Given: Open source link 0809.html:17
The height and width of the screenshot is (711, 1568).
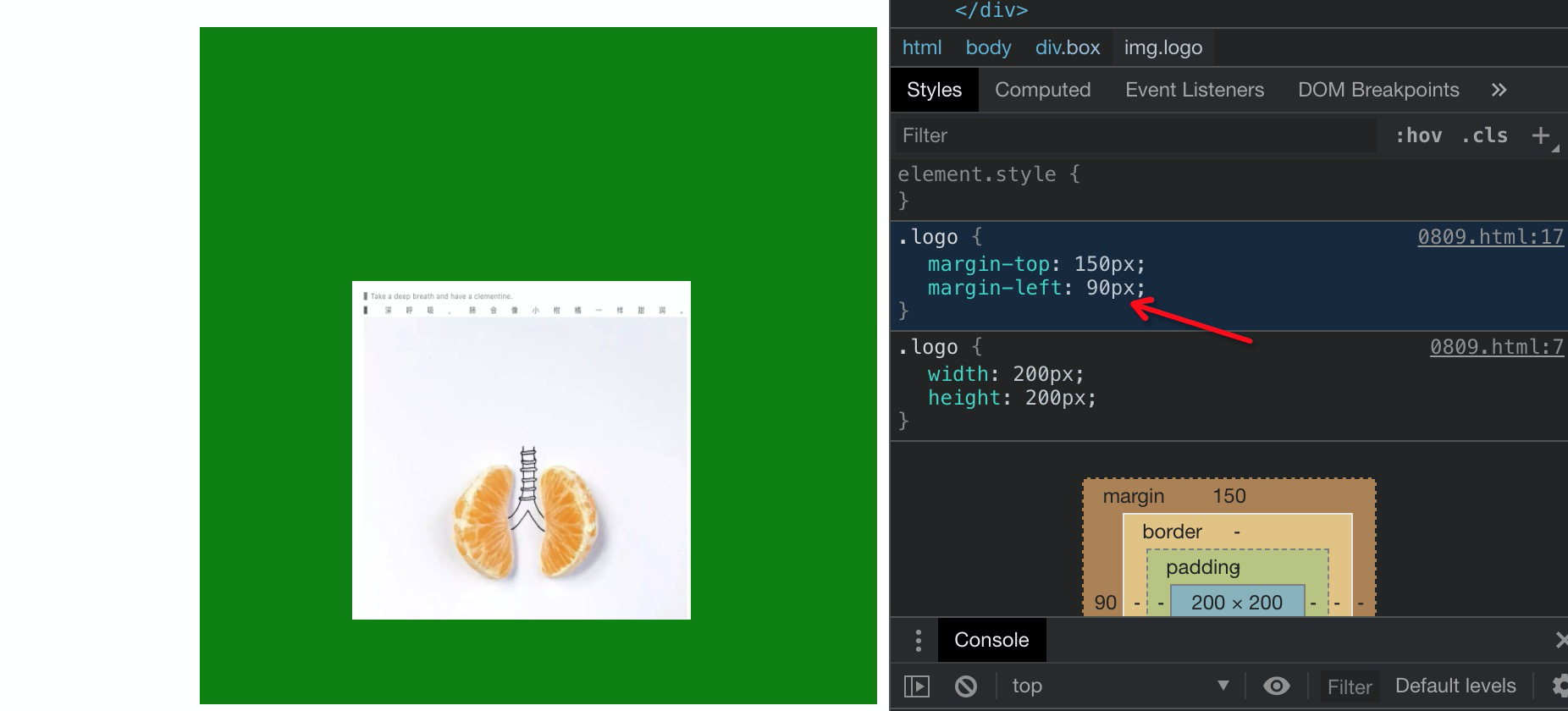Looking at the screenshot, I should (1490, 237).
